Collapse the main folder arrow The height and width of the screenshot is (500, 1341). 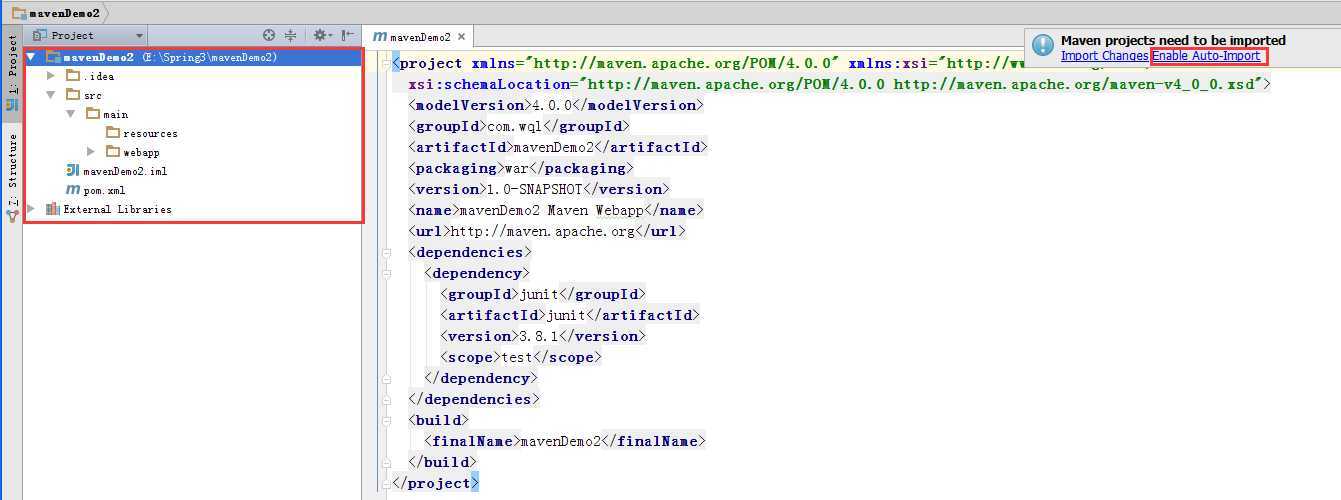71,114
